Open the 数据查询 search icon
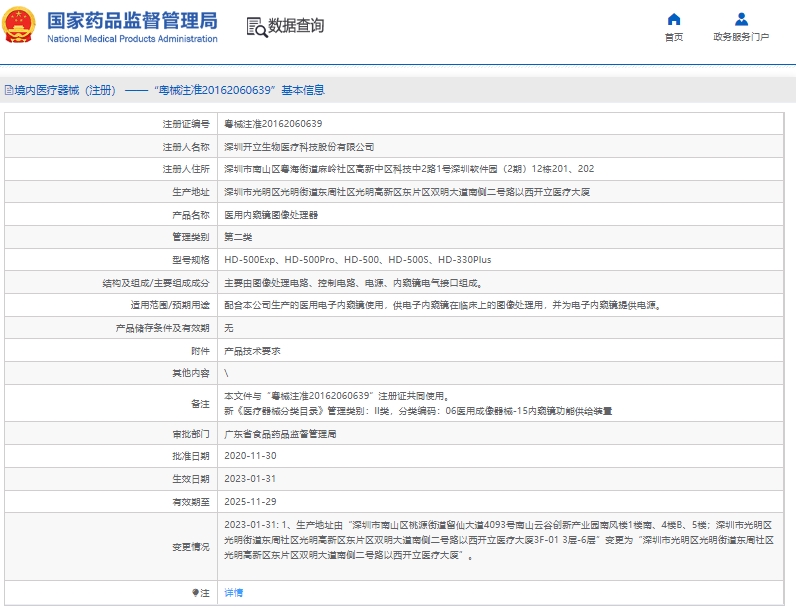The height and width of the screenshot is (610, 796). pyautogui.click(x=256, y=27)
